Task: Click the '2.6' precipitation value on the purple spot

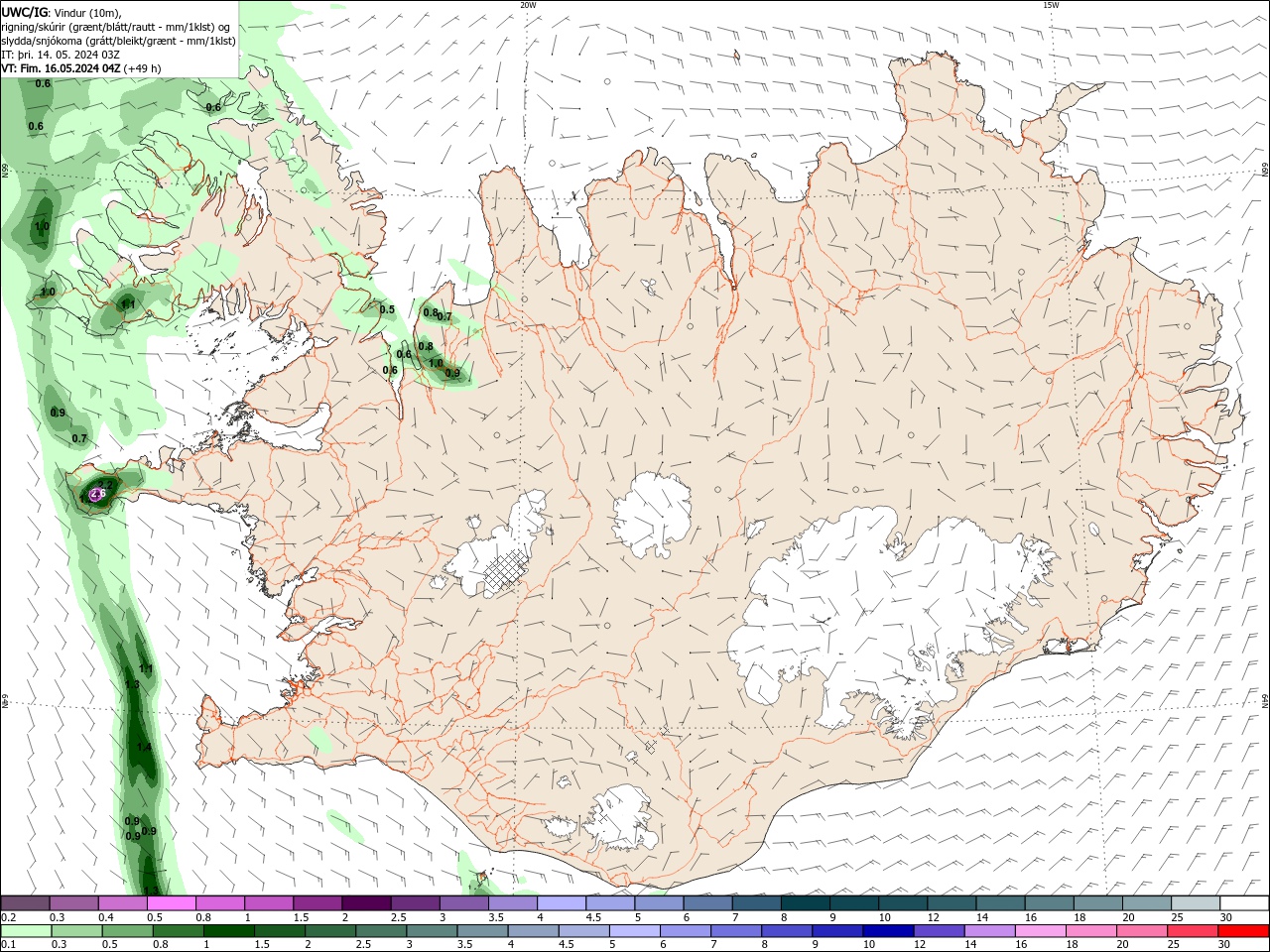Action: coord(97,493)
